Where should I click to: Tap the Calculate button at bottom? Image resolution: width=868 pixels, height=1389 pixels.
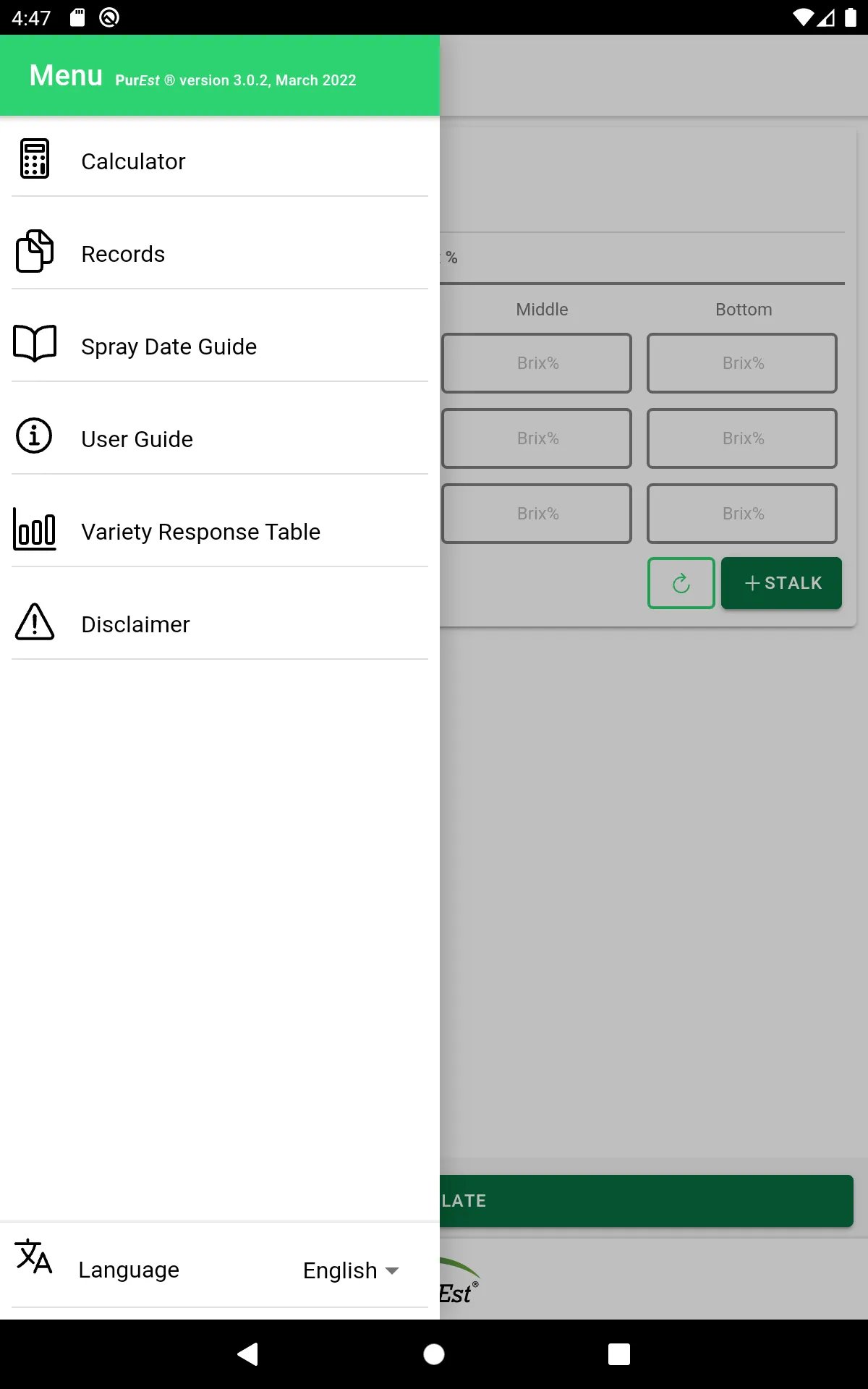point(647,1201)
